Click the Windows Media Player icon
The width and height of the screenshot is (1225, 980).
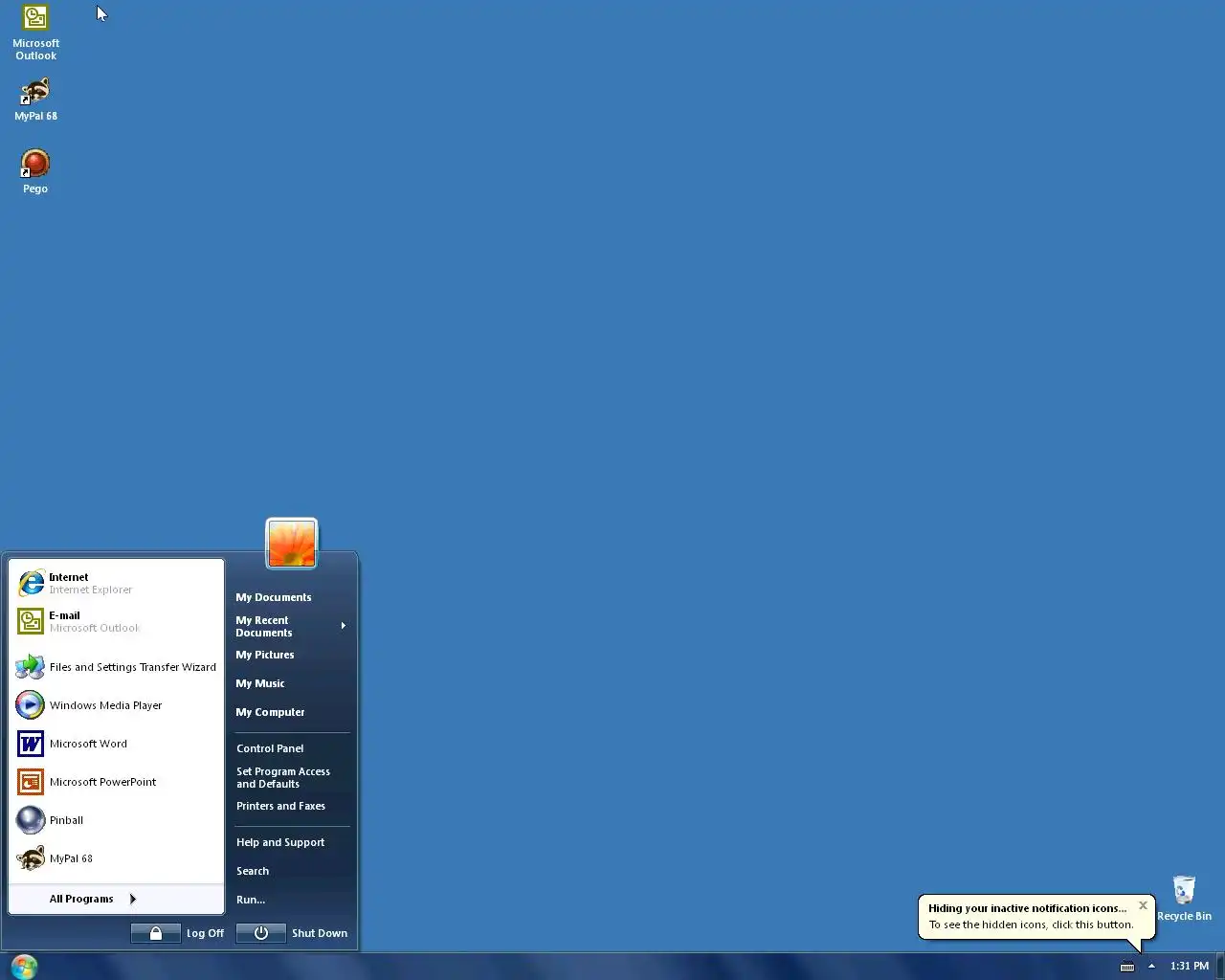coord(31,705)
